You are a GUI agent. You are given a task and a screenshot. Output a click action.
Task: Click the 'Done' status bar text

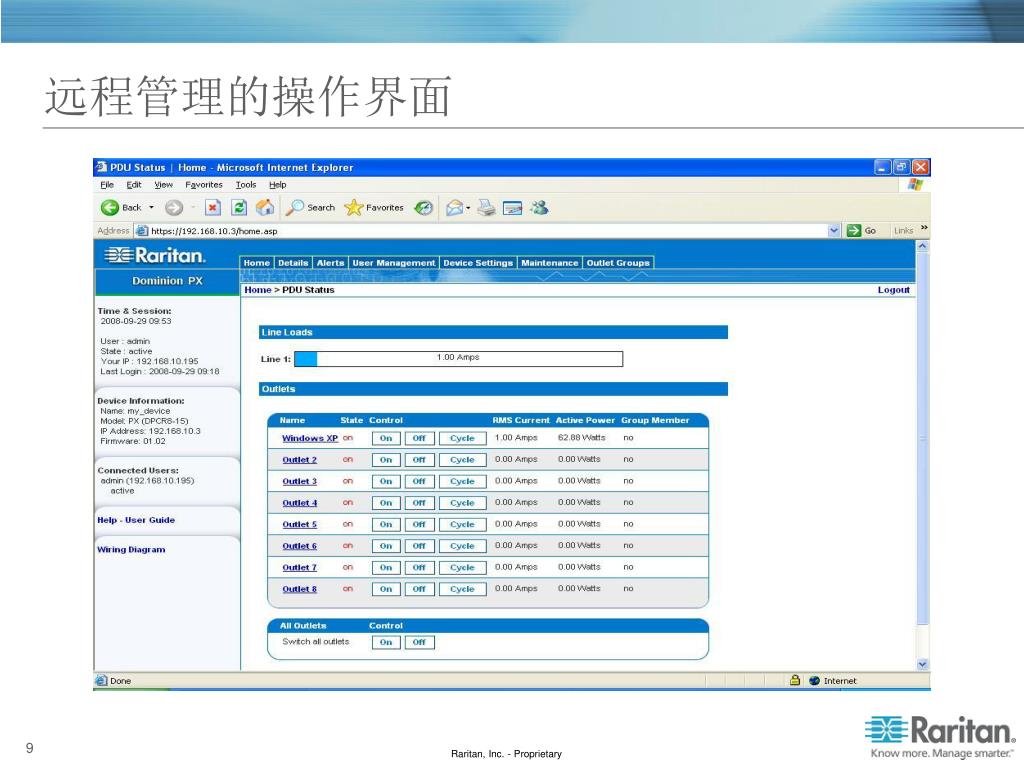121,680
